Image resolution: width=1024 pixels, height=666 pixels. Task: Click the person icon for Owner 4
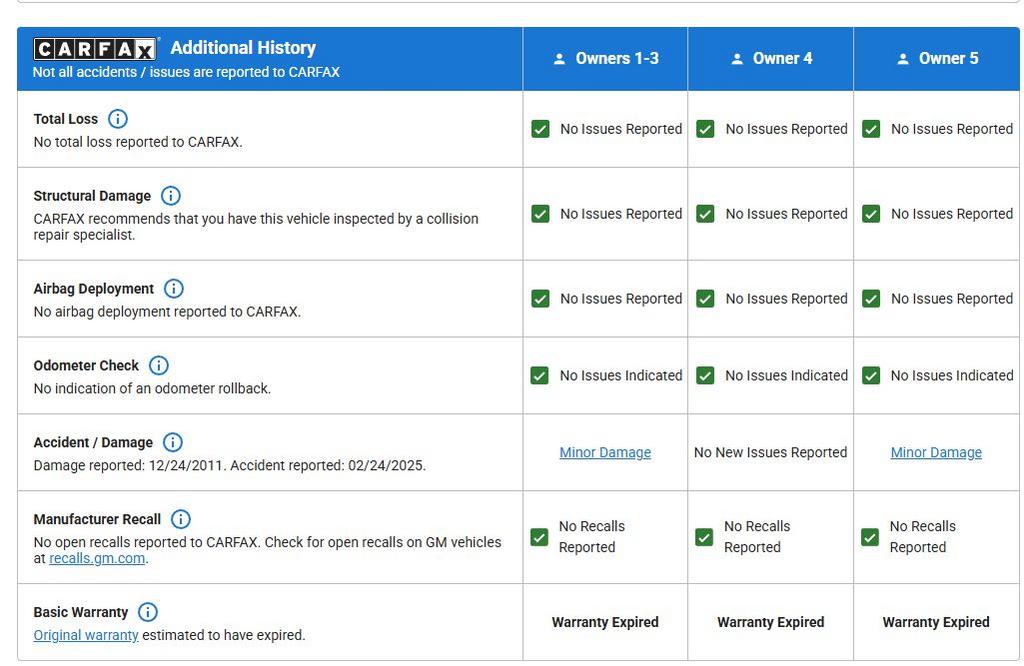click(x=737, y=59)
